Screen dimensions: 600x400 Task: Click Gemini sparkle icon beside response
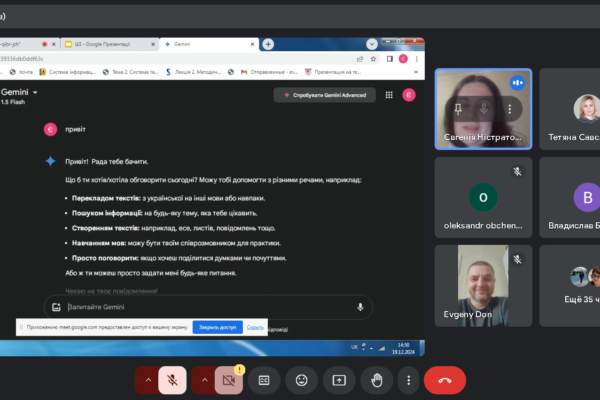51,161
